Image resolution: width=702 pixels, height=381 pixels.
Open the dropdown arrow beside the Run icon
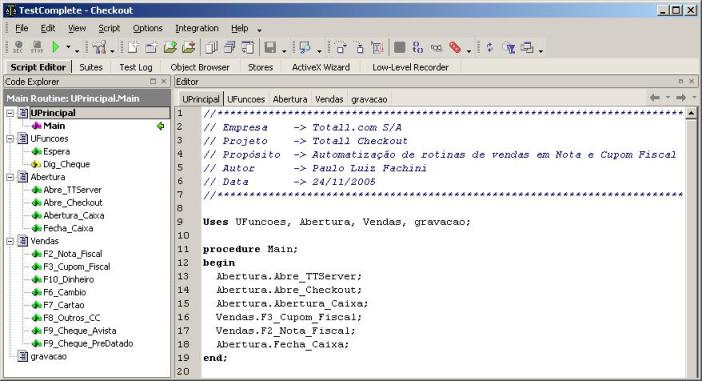point(68,47)
